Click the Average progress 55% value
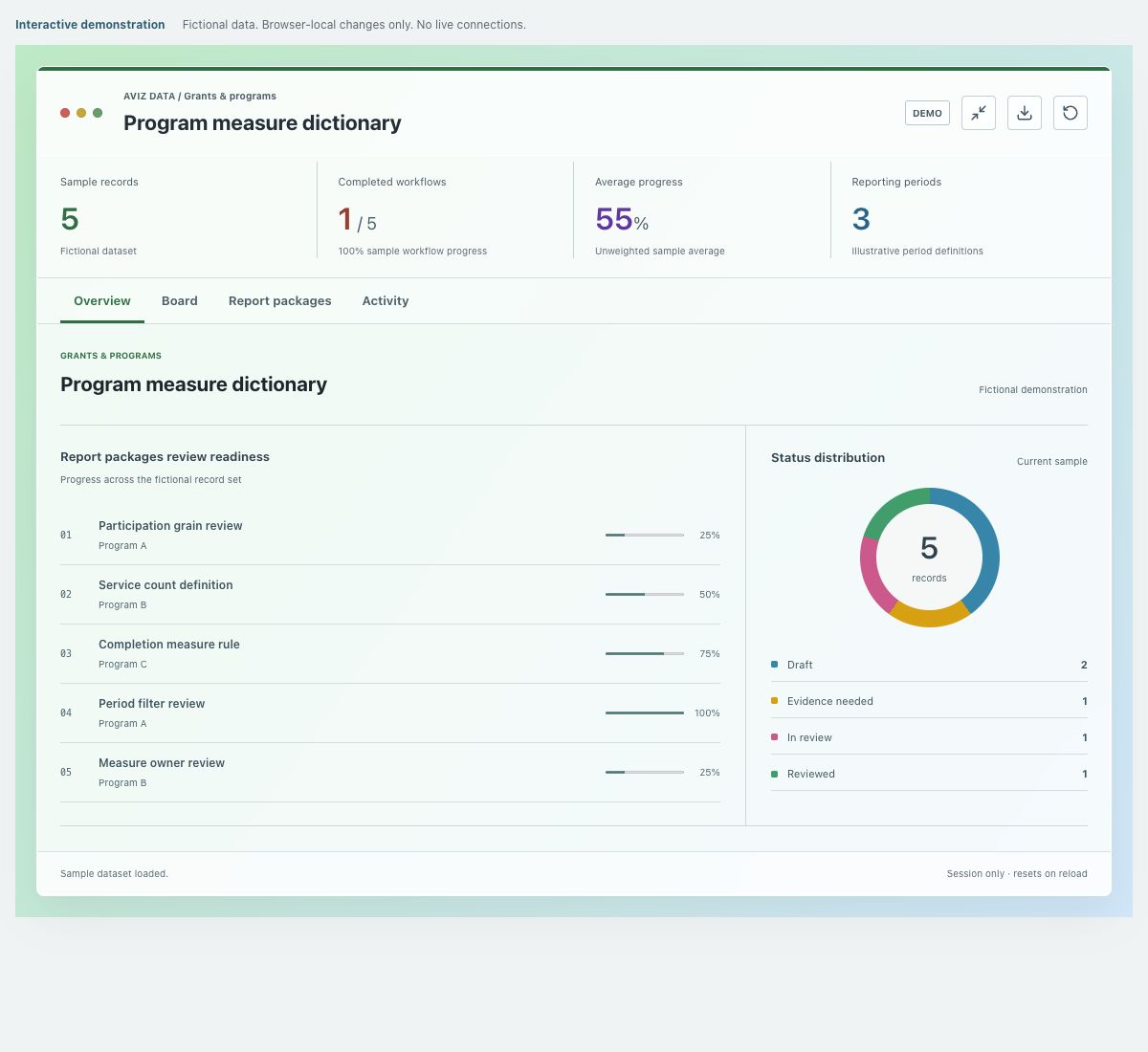 (x=622, y=220)
